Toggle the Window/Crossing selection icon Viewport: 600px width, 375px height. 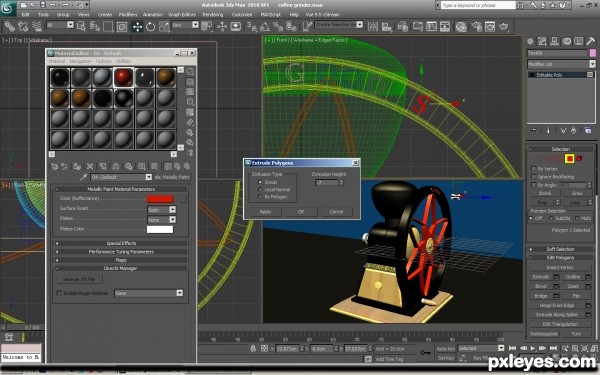pyautogui.click(x=122, y=26)
